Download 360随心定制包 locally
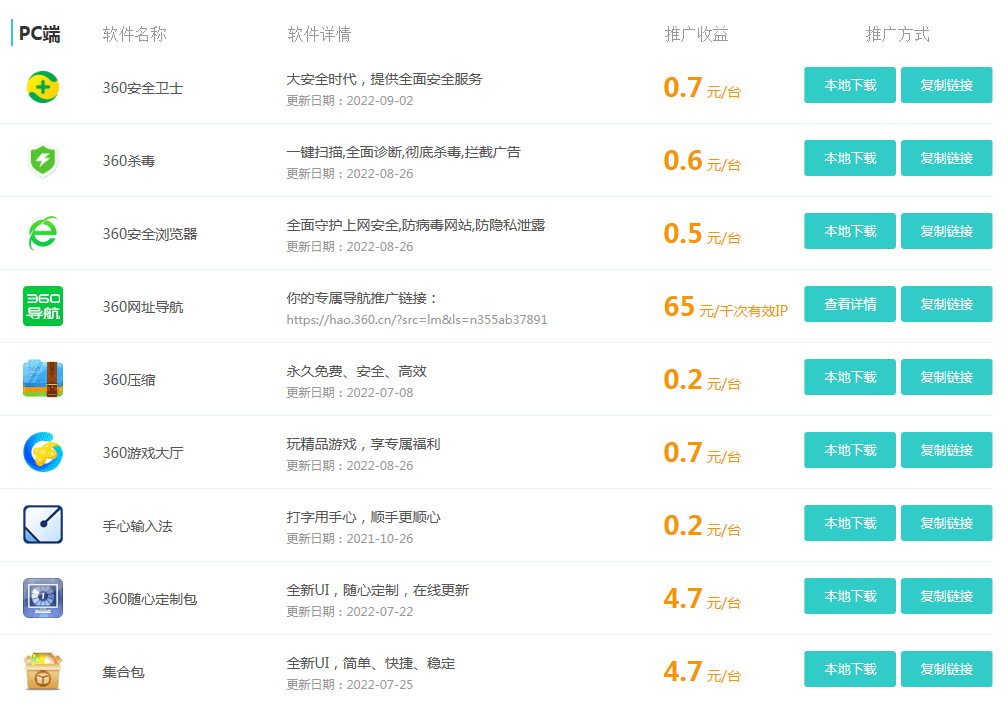1008x705 pixels. coord(850,596)
